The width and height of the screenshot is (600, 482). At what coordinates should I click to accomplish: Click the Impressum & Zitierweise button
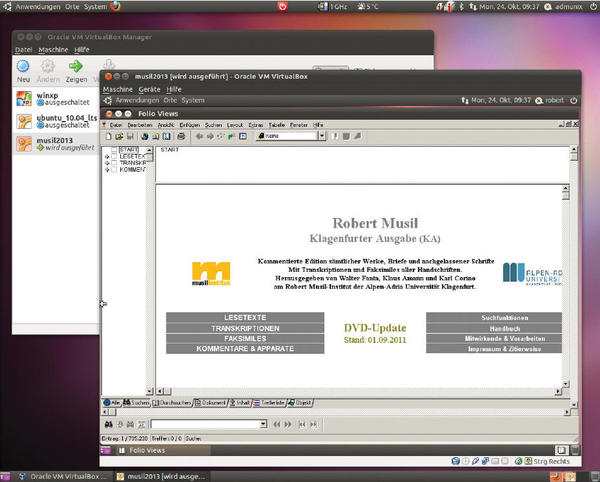[x=494, y=349]
